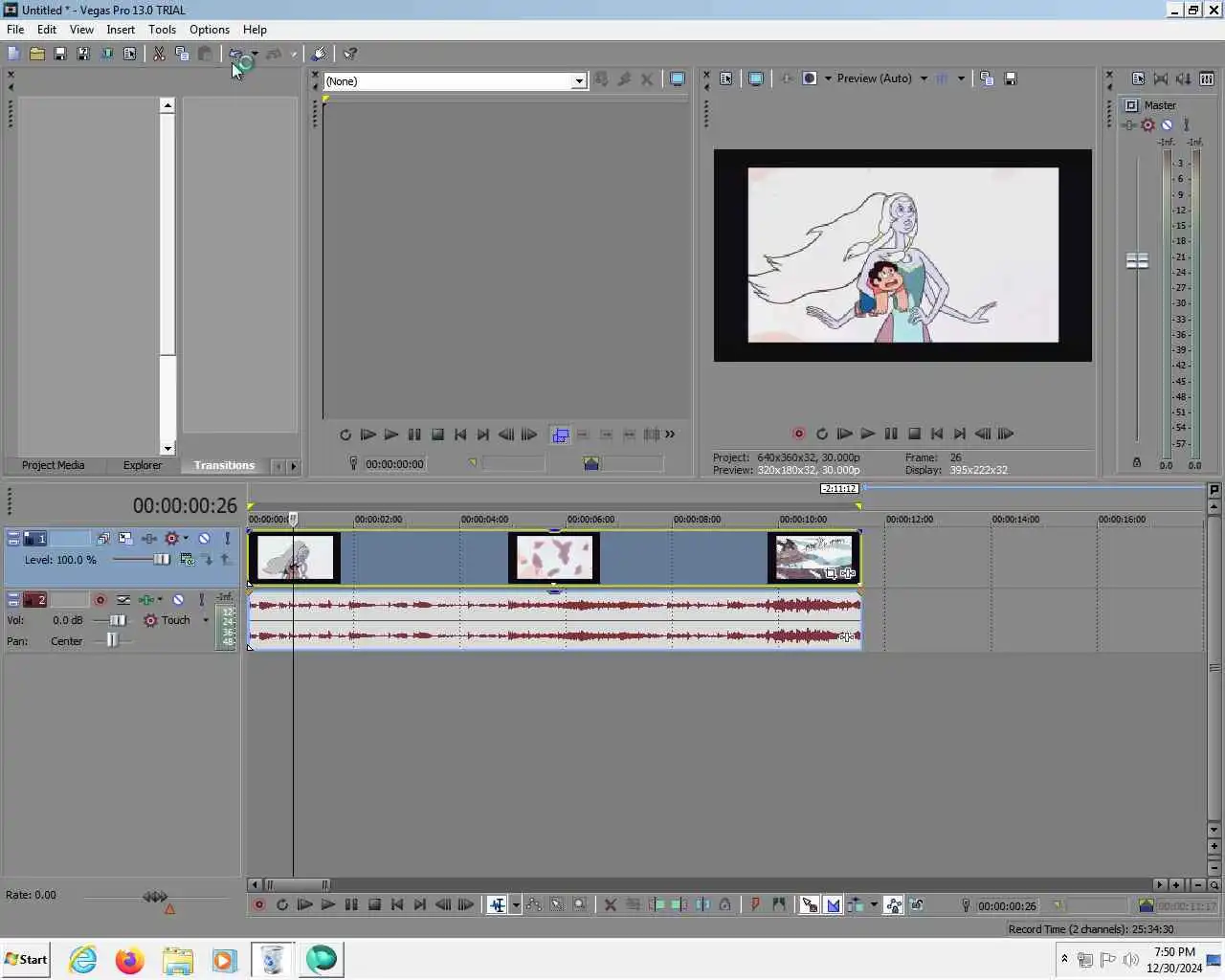Click the Pan slider on audio track 2
The width and height of the screenshot is (1225, 980).
click(112, 640)
